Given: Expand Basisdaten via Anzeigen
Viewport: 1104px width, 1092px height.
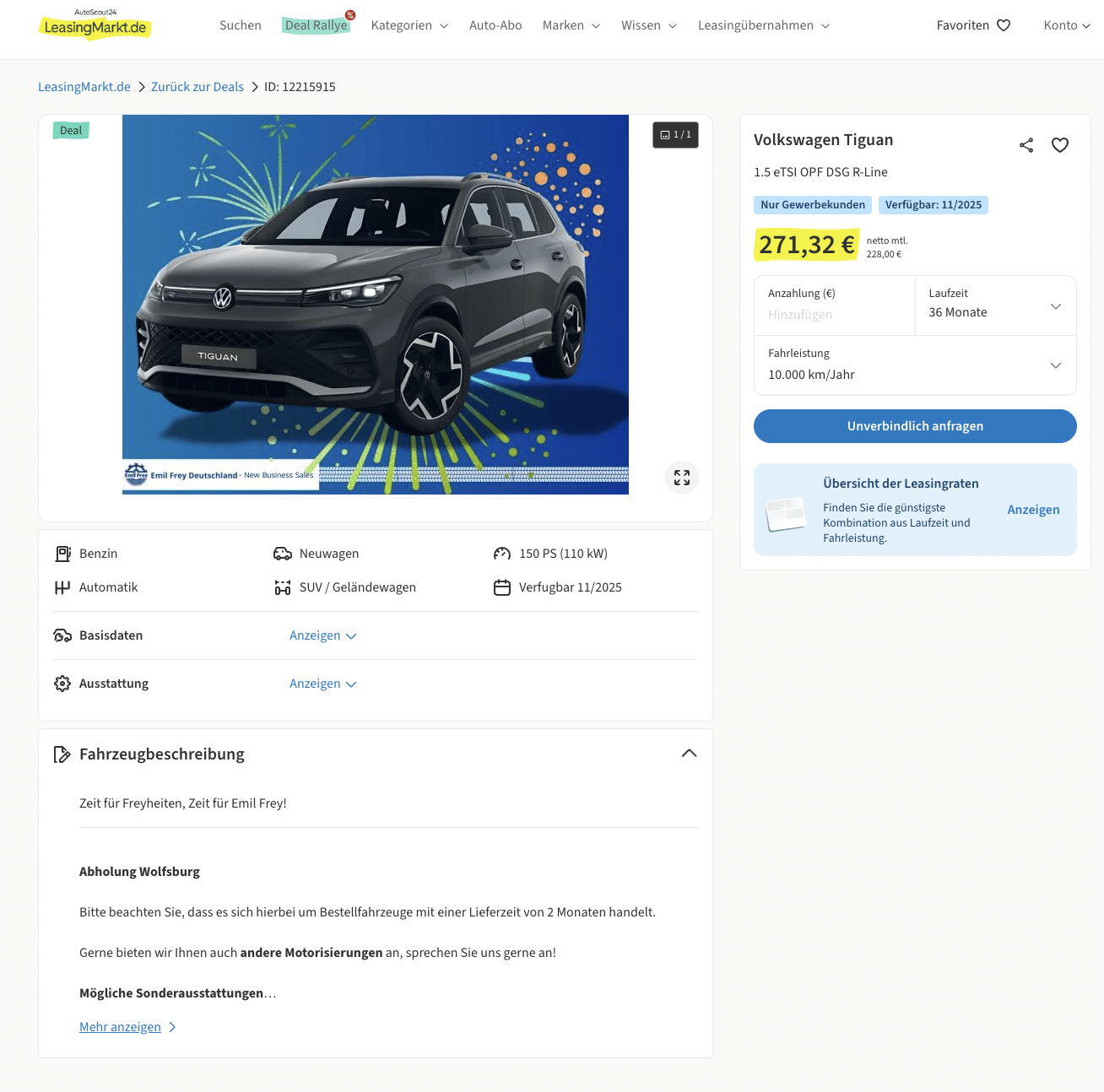Looking at the screenshot, I should click(x=323, y=635).
